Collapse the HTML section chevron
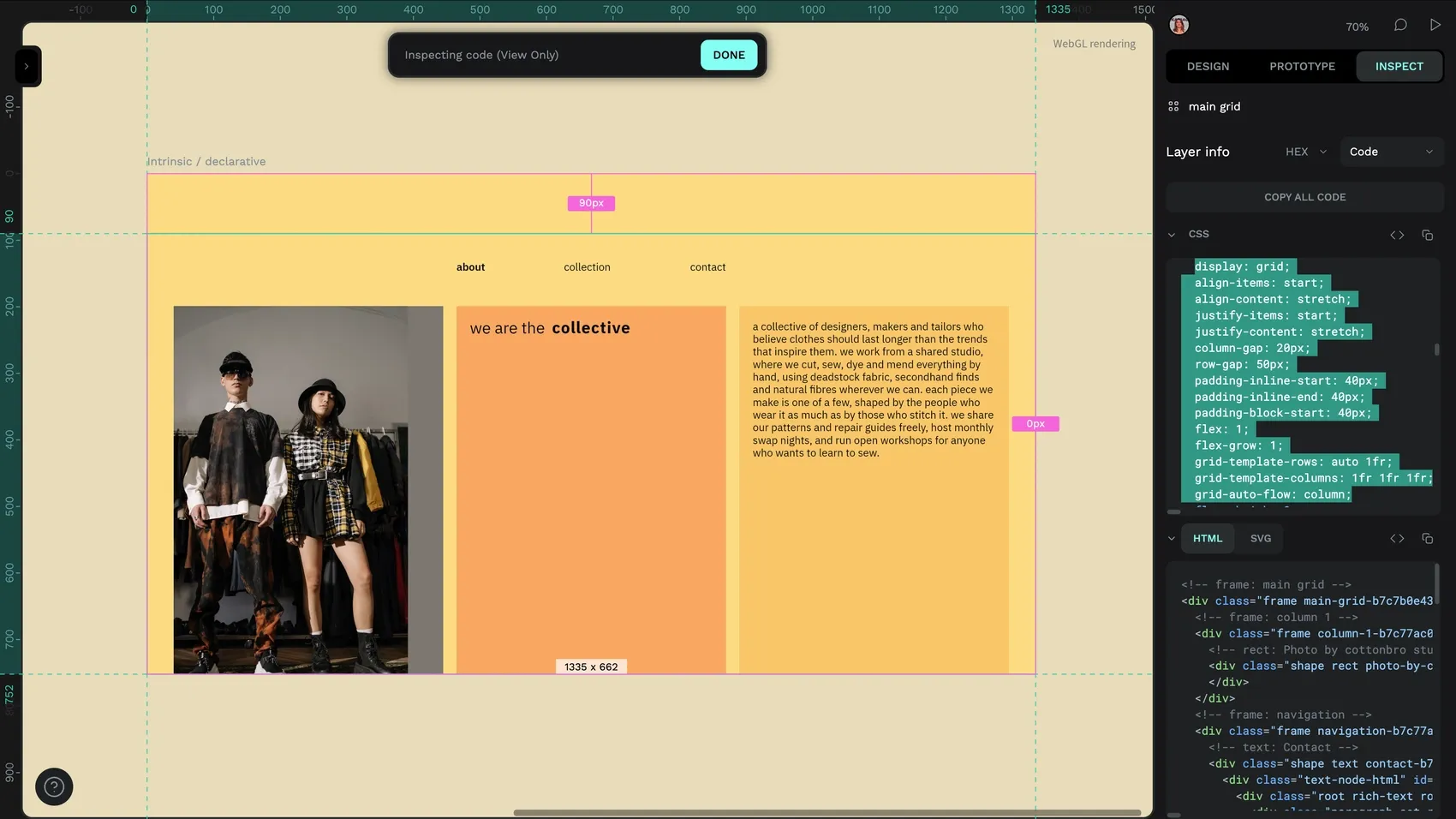 [1172, 539]
